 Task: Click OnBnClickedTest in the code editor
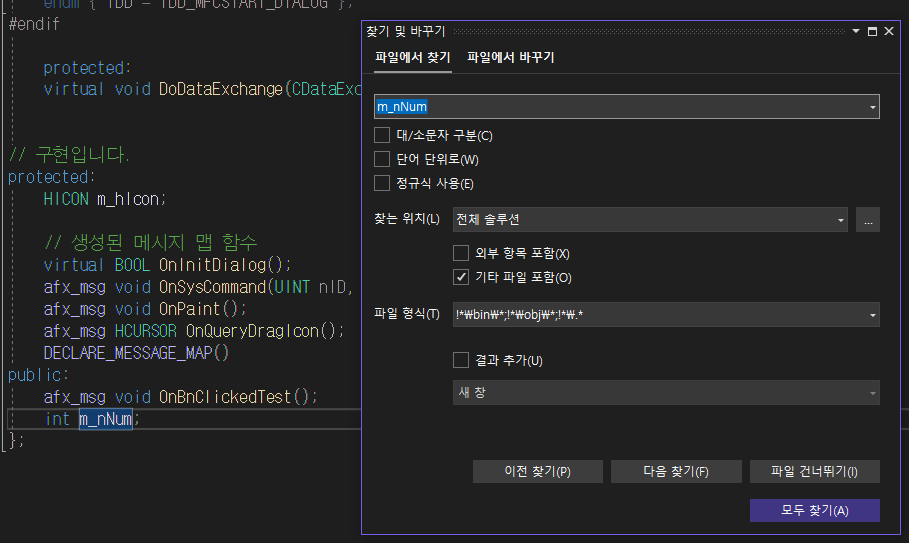point(225,397)
